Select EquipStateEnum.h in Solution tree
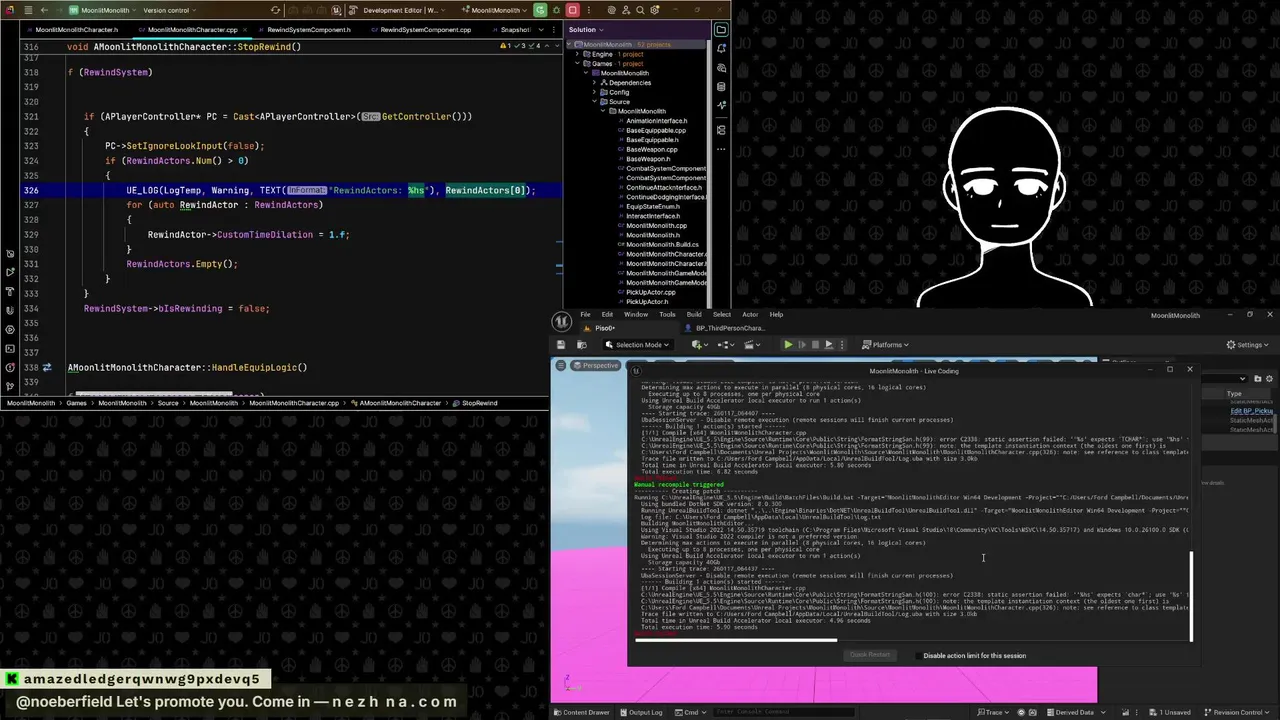This screenshot has width=1280, height=720. coord(651,206)
